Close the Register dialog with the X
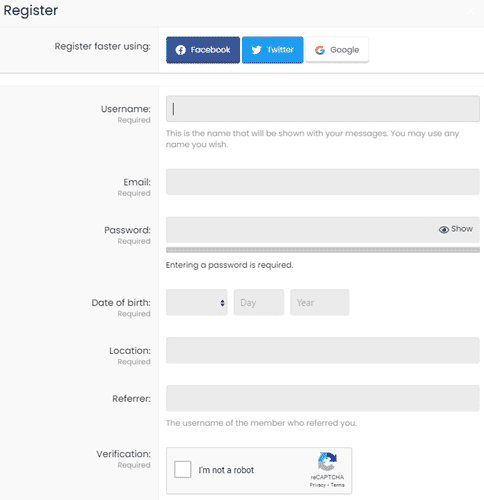 pyautogui.click(x=471, y=11)
